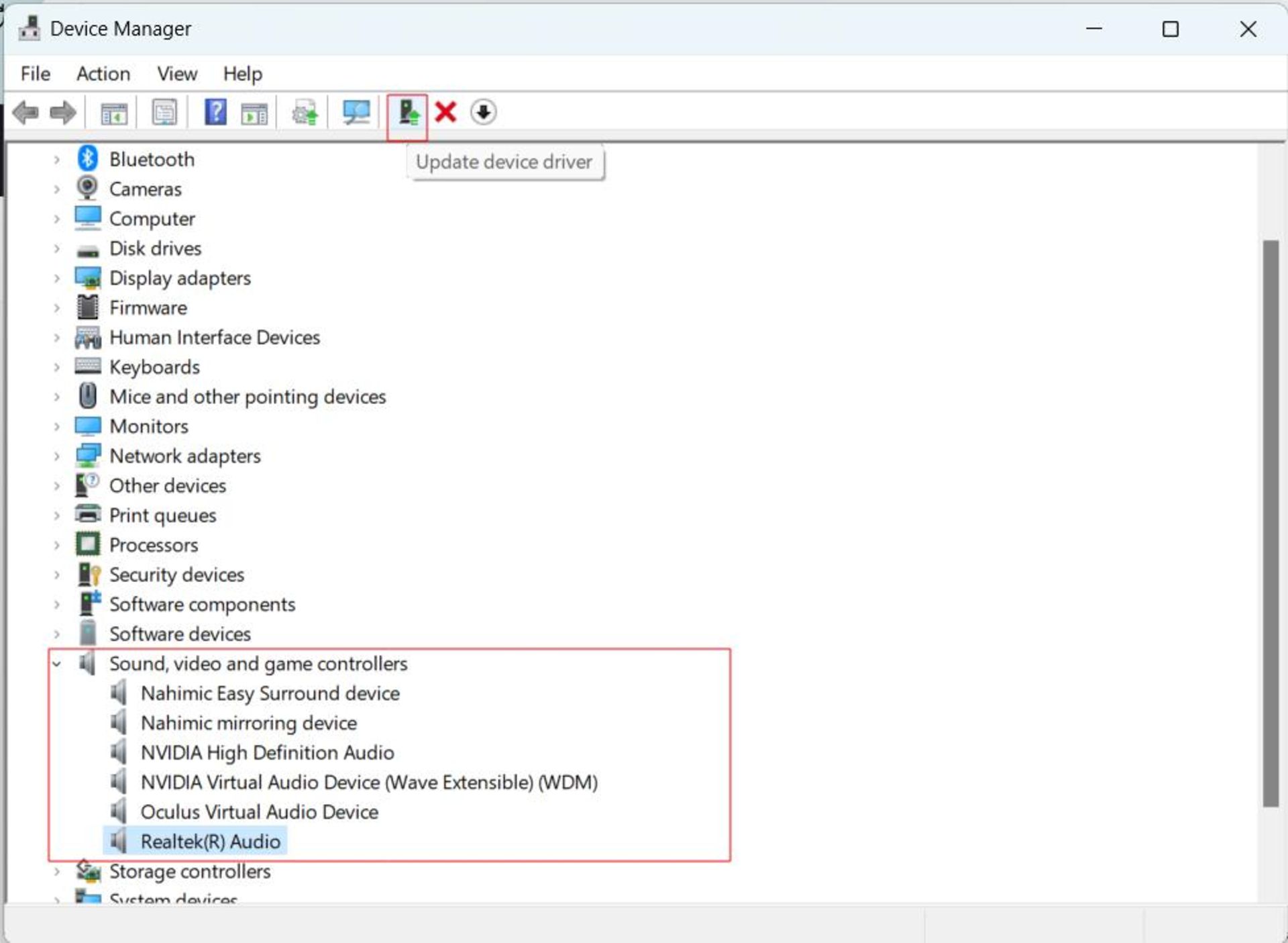Expand the Network adapters category

click(57, 456)
